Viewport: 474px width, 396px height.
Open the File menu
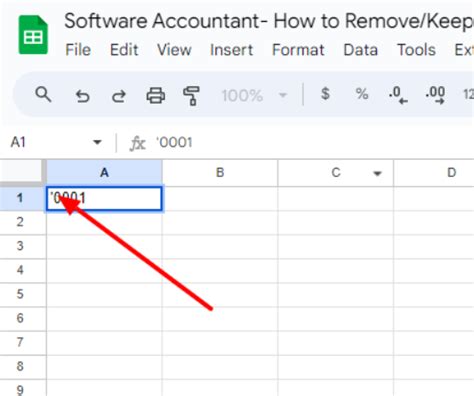pos(78,50)
